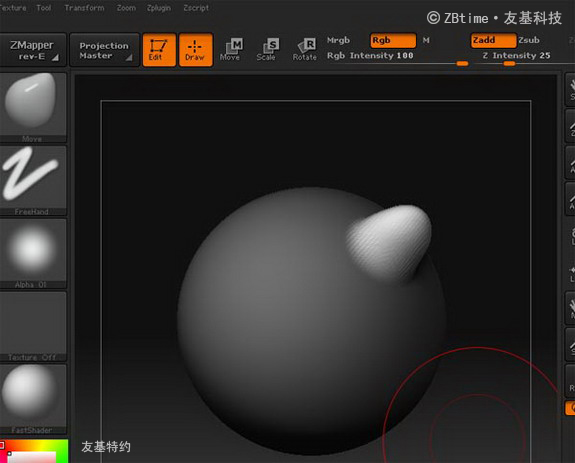Viewport: 575px width, 463px height.
Task: Open the Tool menu
Action: pos(44,8)
